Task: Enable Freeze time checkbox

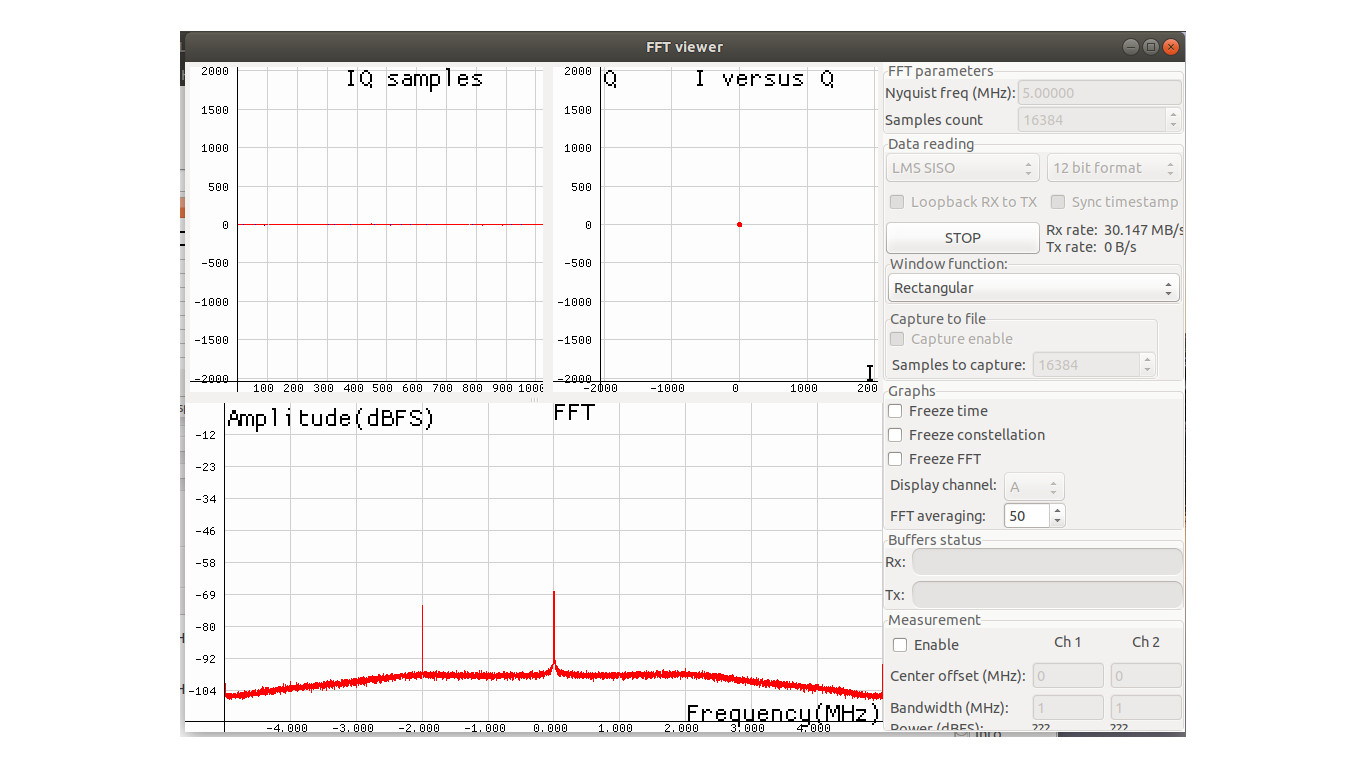Action: (x=896, y=411)
